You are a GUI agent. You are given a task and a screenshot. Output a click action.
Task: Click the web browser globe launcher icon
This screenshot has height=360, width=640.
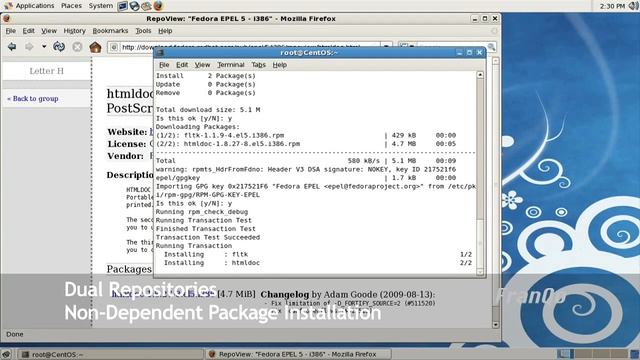point(134,6)
